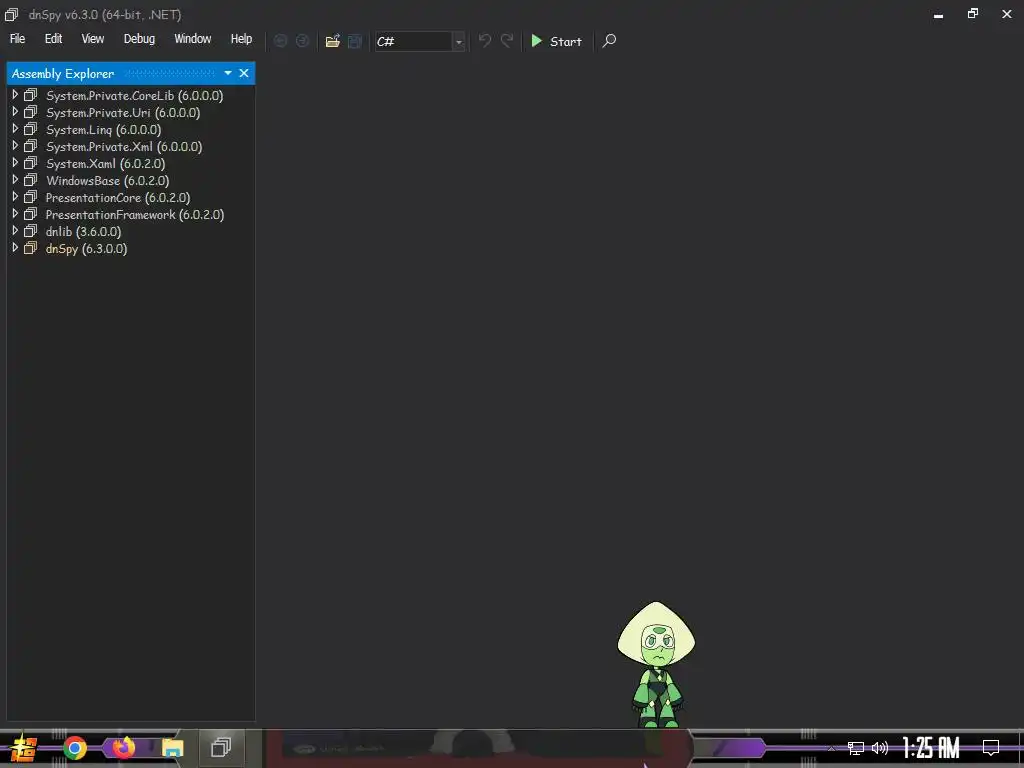Click the dnSpy taskbar button

click(x=221, y=747)
